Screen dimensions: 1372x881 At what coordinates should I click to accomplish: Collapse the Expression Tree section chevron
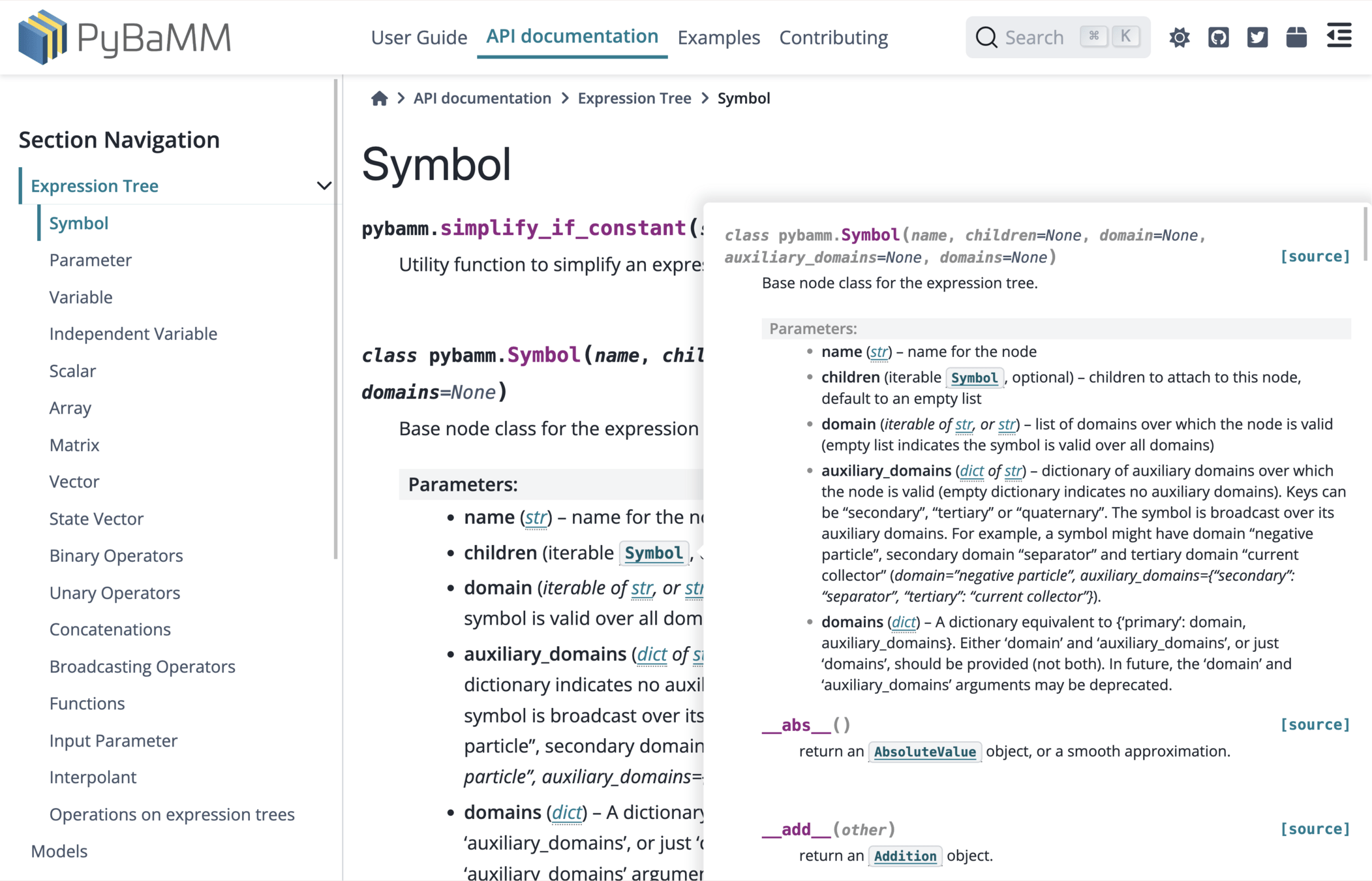[x=324, y=186]
